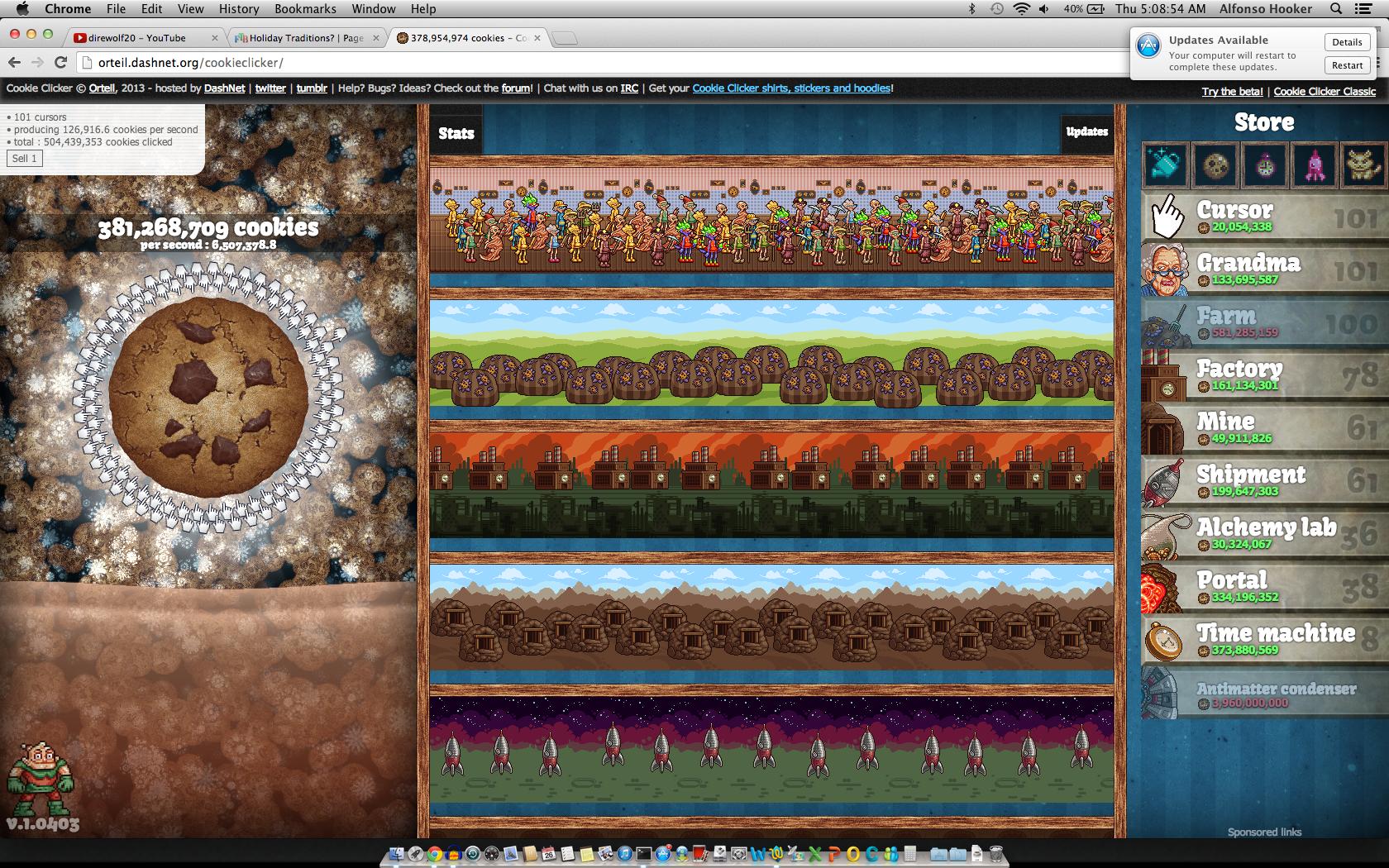Open the Cookie Clicker Classic link
Image resolution: width=1389 pixels, height=868 pixels.
coord(1325,92)
